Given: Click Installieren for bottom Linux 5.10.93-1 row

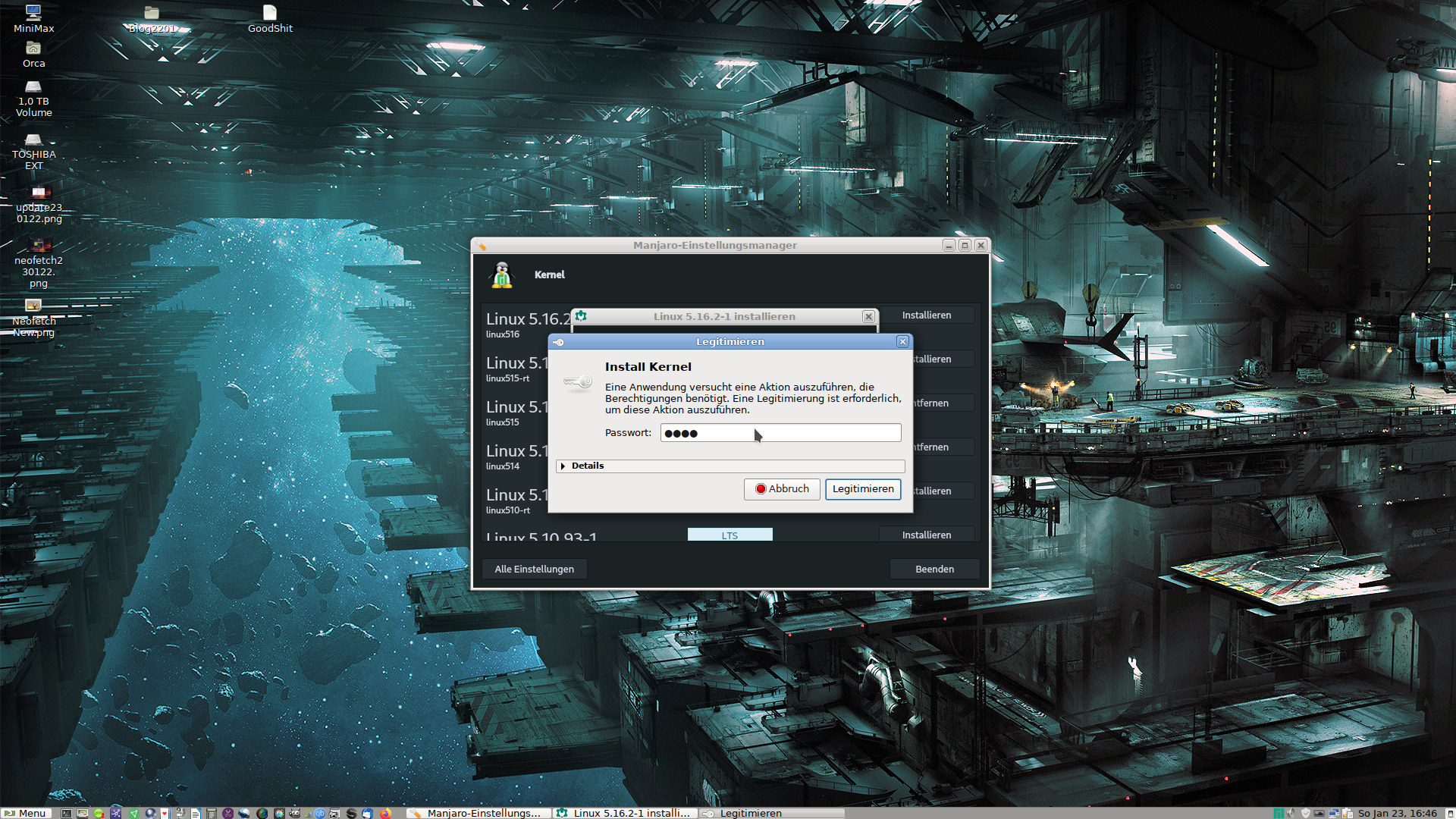Looking at the screenshot, I should (927, 535).
